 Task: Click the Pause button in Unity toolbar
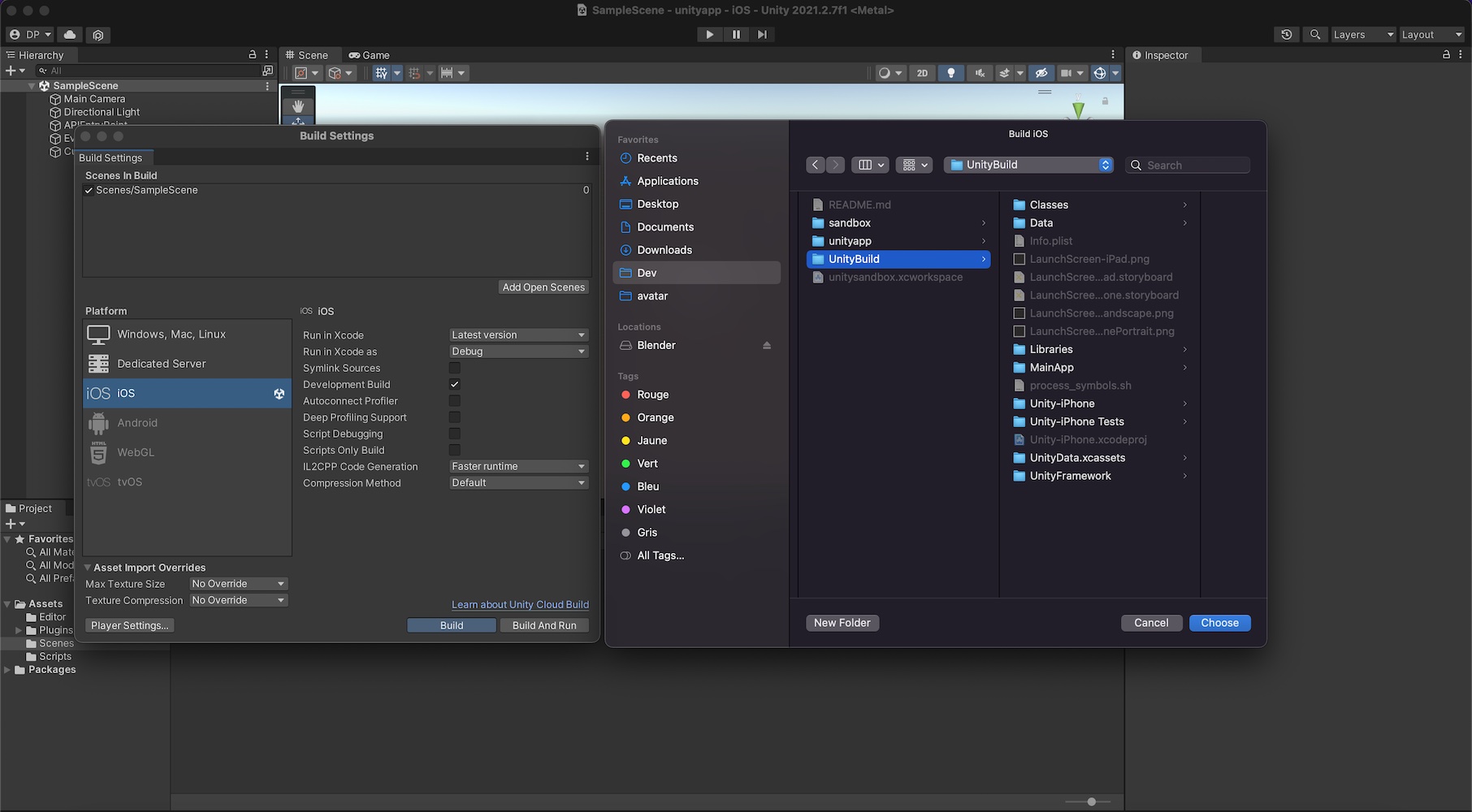(x=736, y=34)
